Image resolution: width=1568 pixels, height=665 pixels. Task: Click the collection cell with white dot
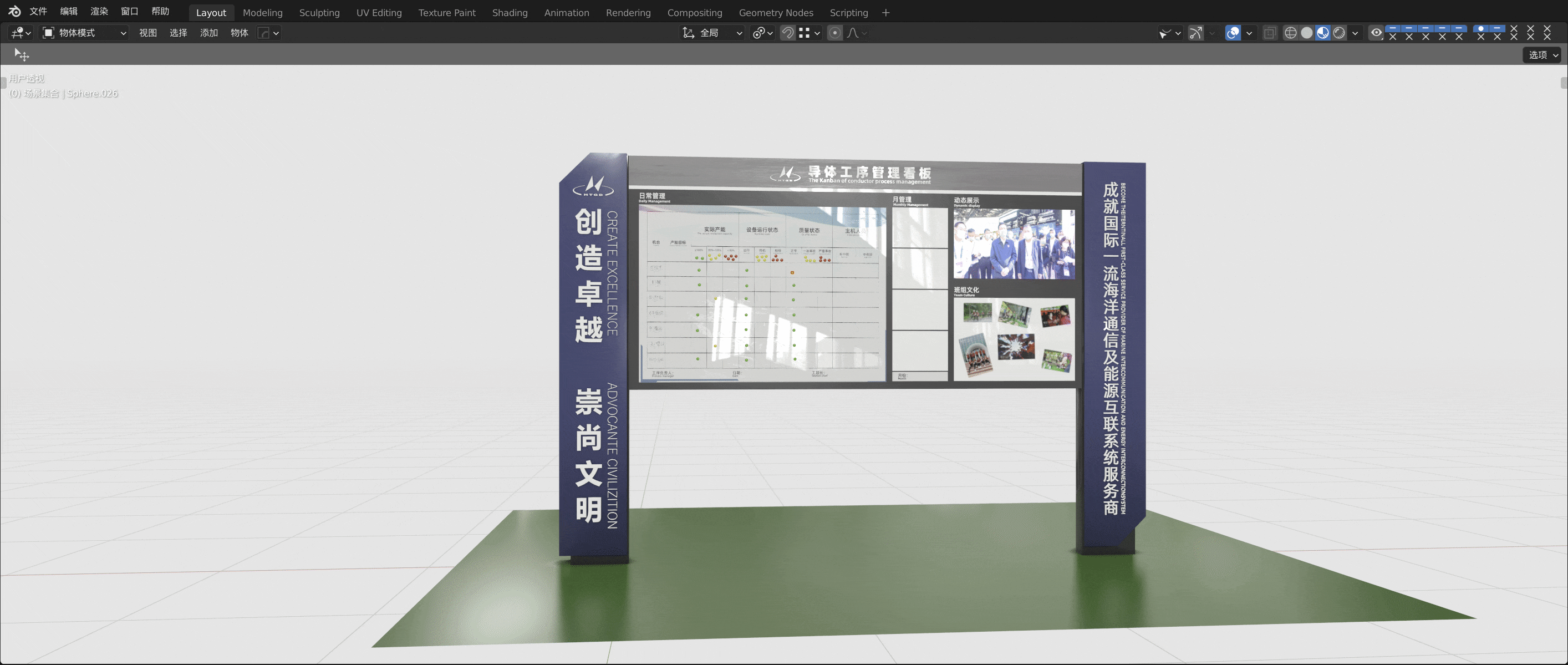pyautogui.click(x=1480, y=29)
